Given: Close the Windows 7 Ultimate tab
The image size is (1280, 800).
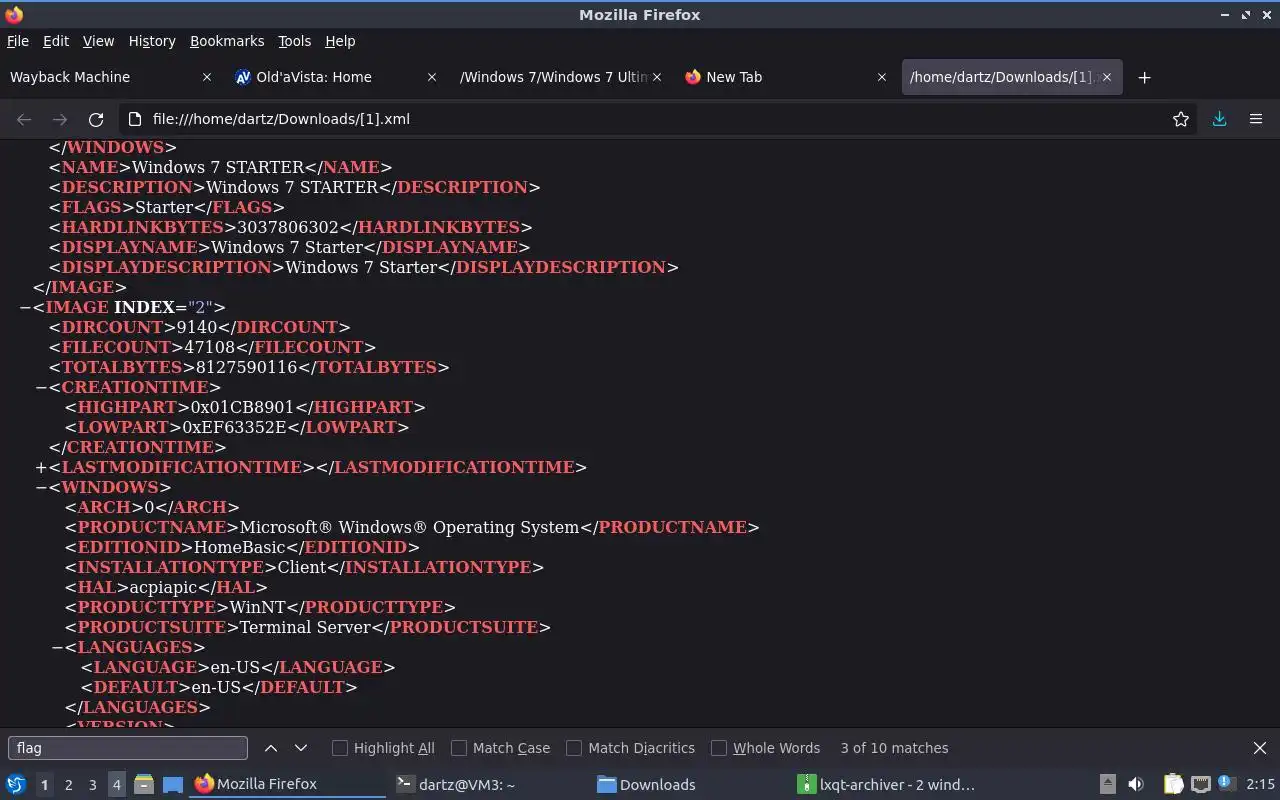Looking at the screenshot, I should 657,77.
